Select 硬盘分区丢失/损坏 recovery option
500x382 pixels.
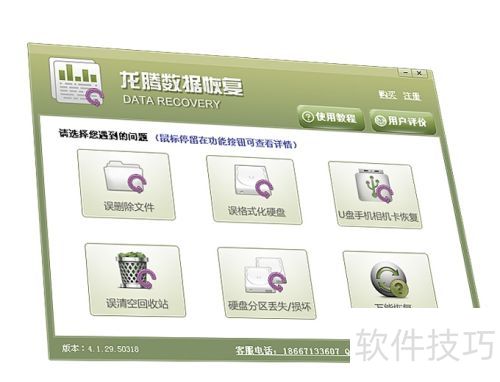pos(267,283)
